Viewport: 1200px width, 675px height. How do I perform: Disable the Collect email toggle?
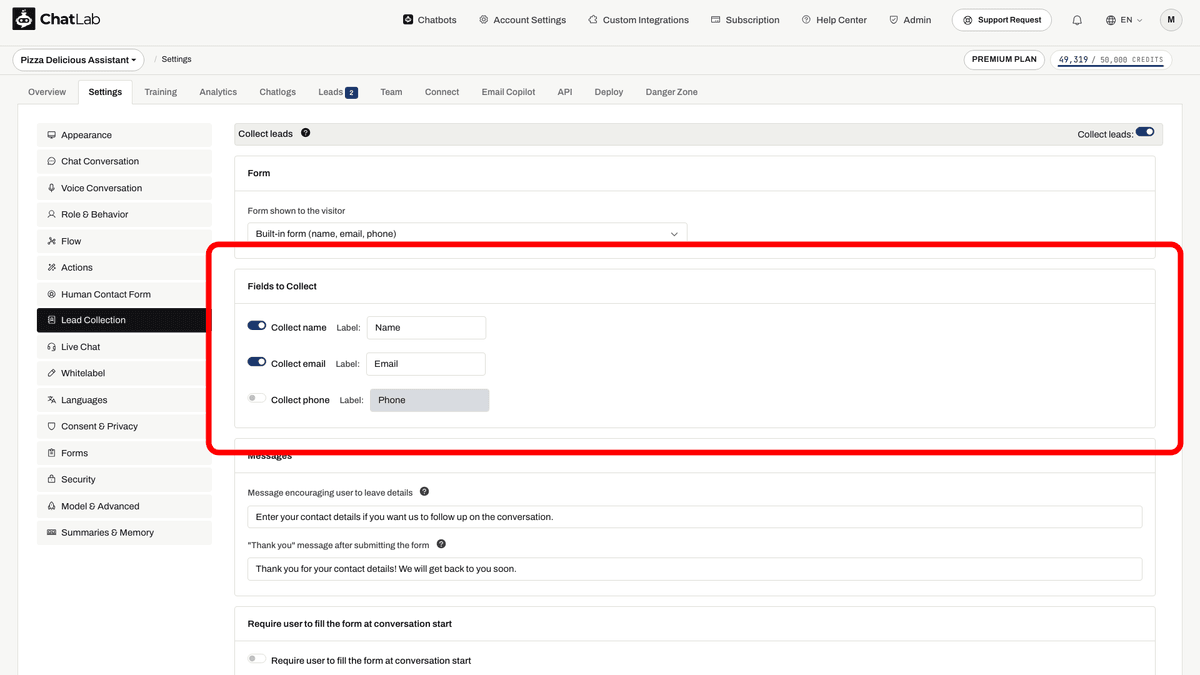tap(257, 362)
